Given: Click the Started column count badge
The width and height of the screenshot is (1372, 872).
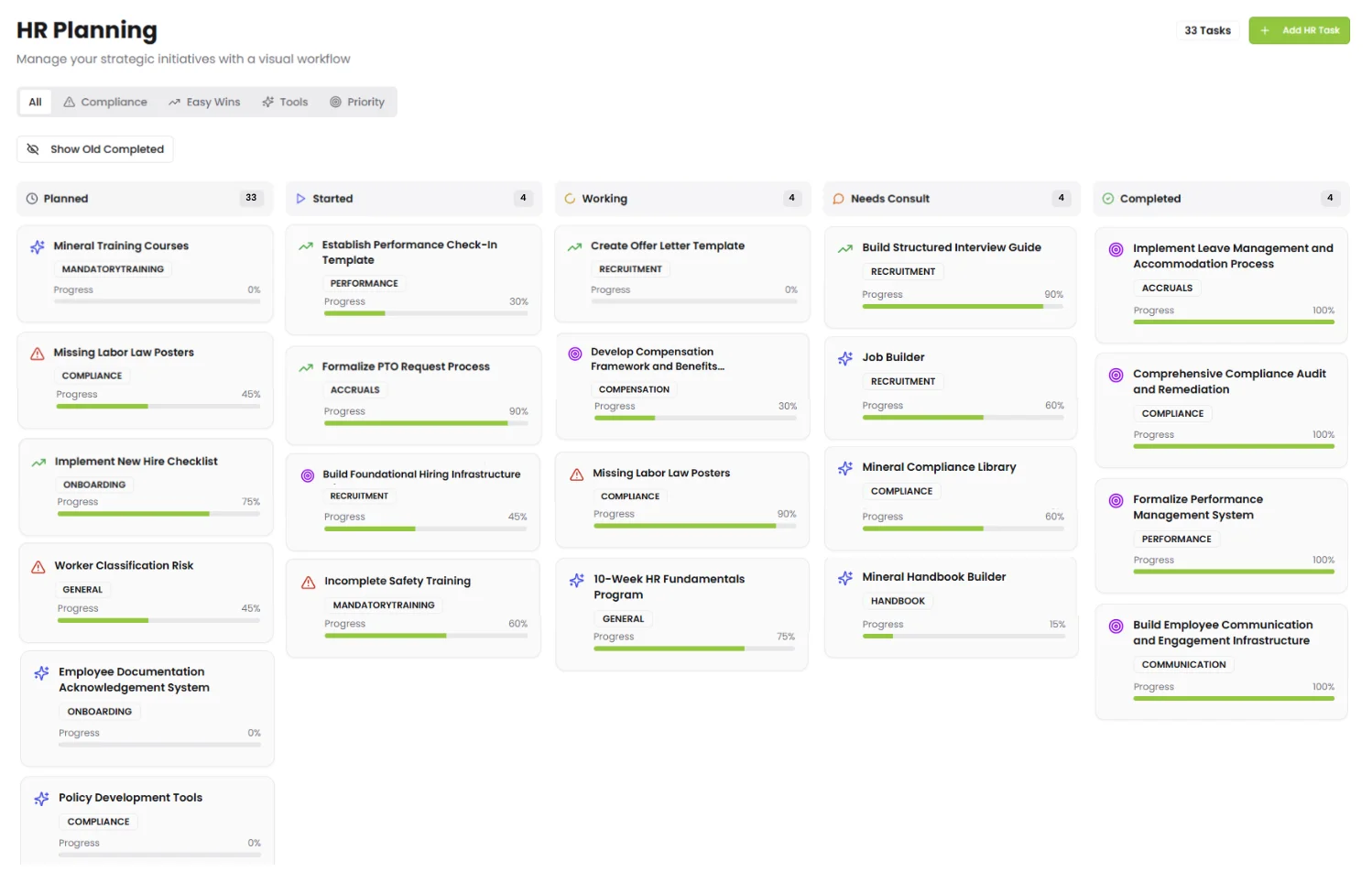Looking at the screenshot, I should tap(523, 198).
